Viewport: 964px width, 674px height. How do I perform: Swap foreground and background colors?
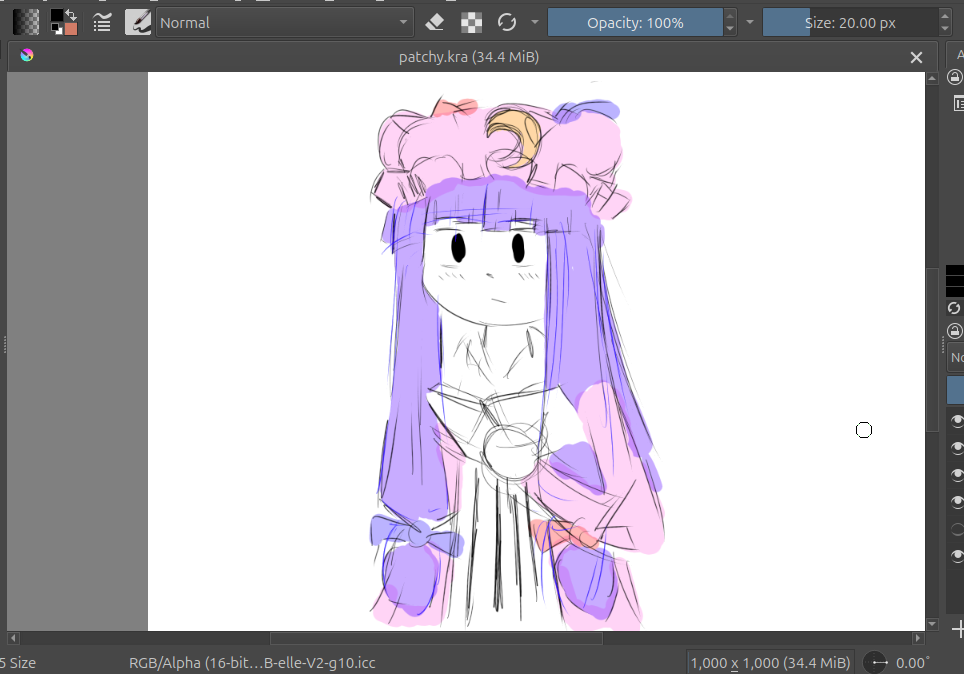pos(71,15)
